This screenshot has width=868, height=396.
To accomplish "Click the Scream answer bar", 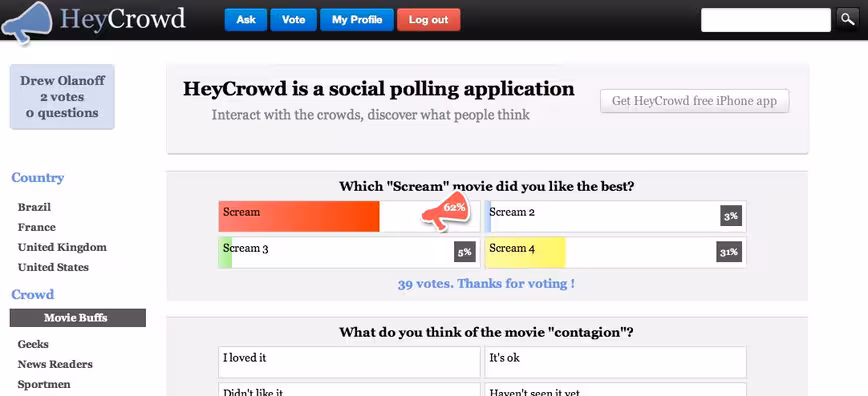I will (349, 217).
